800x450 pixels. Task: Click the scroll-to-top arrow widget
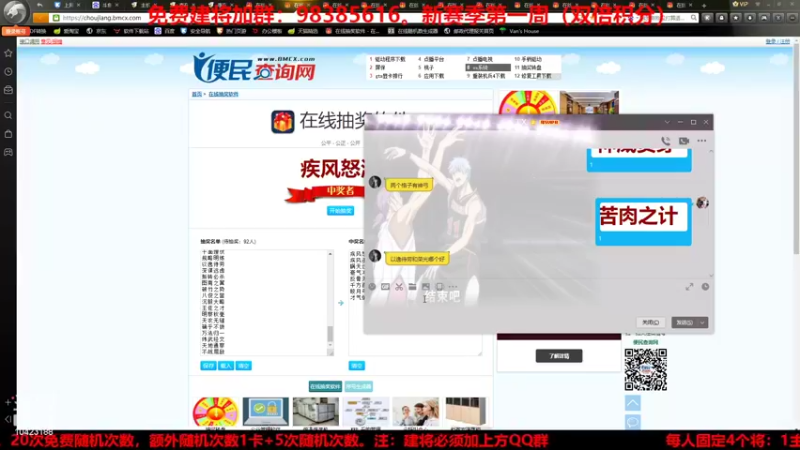[x=633, y=403]
